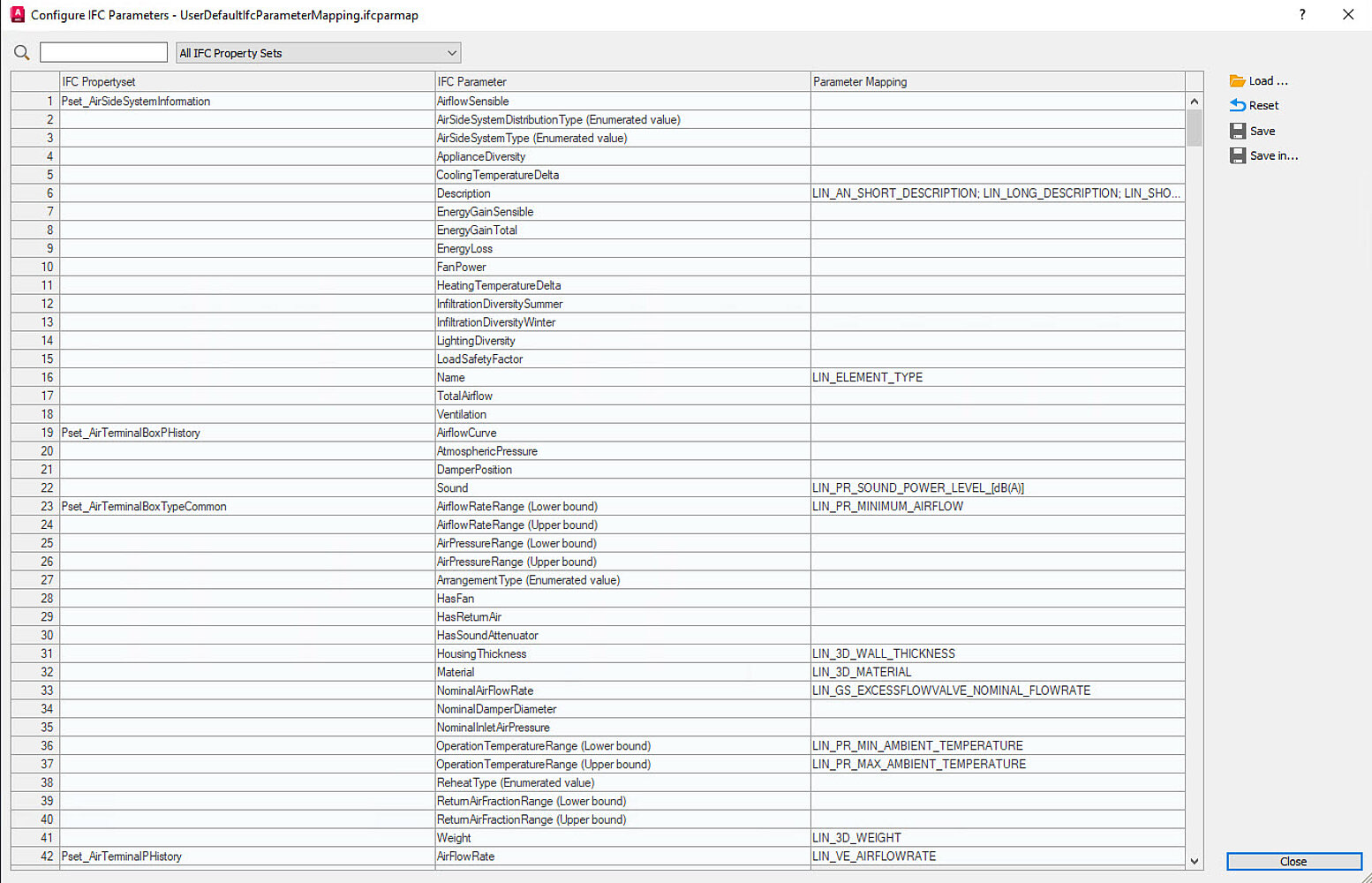The height and width of the screenshot is (883, 1372).
Task: Click the vertical scrollbar thumb
Action: (x=1195, y=128)
